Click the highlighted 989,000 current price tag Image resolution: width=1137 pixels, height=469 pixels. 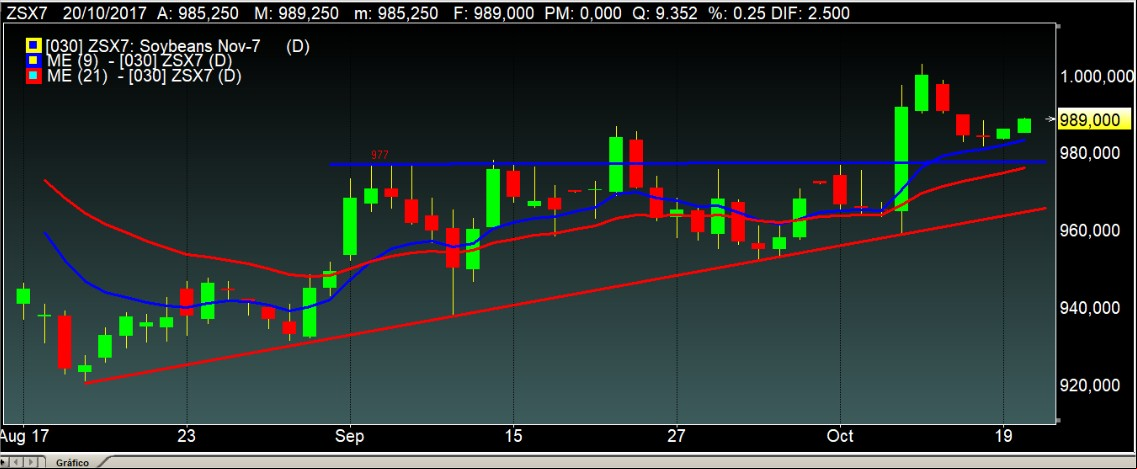(1094, 120)
